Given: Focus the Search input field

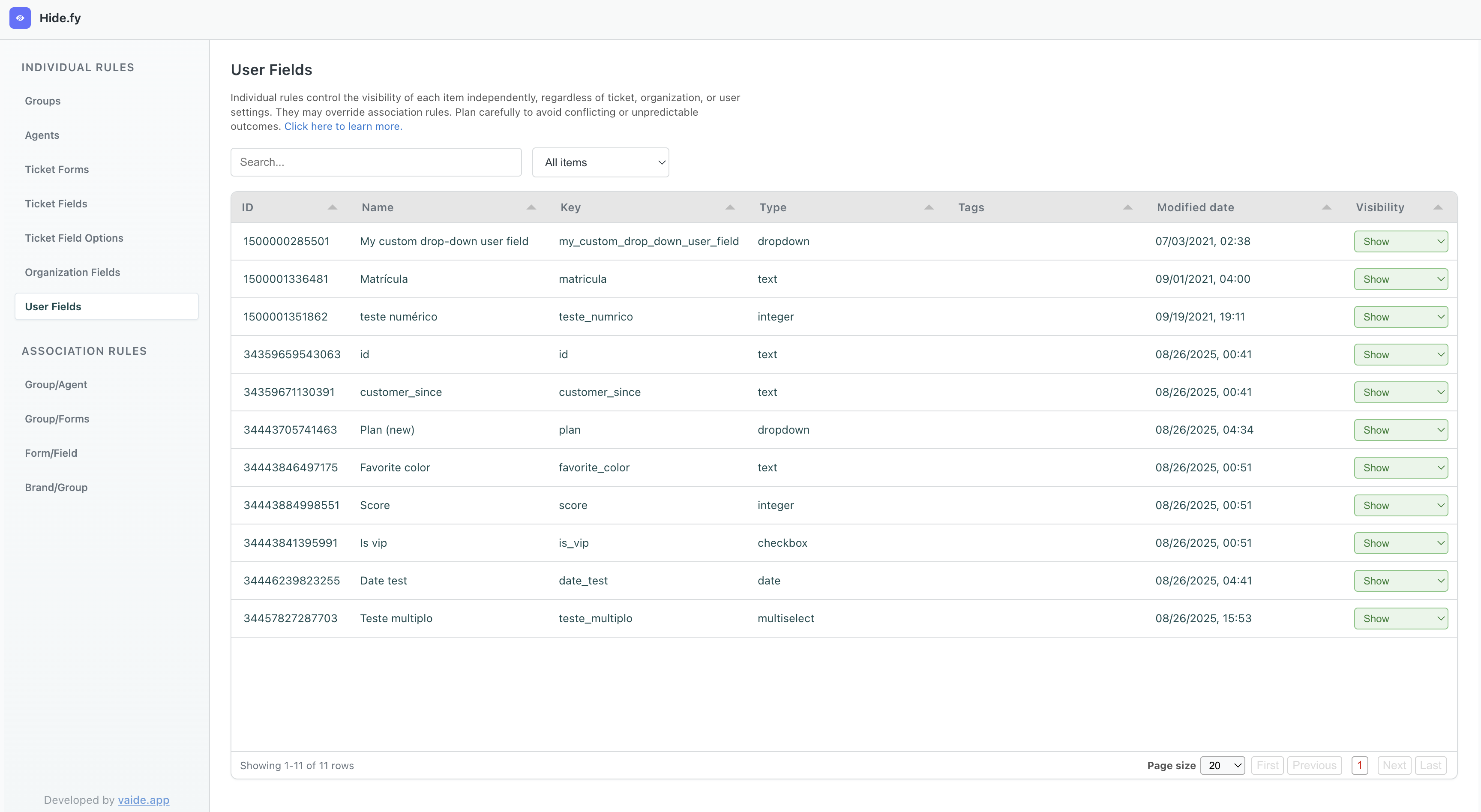Looking at the screenshot, I should [x=376, y=162].
